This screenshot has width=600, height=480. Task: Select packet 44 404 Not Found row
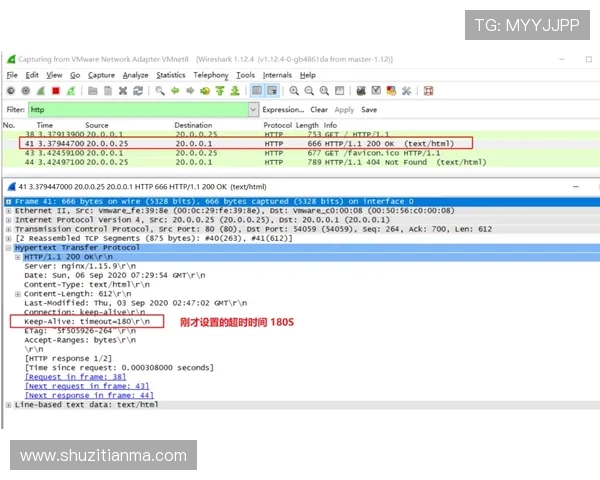pos(301,162)
